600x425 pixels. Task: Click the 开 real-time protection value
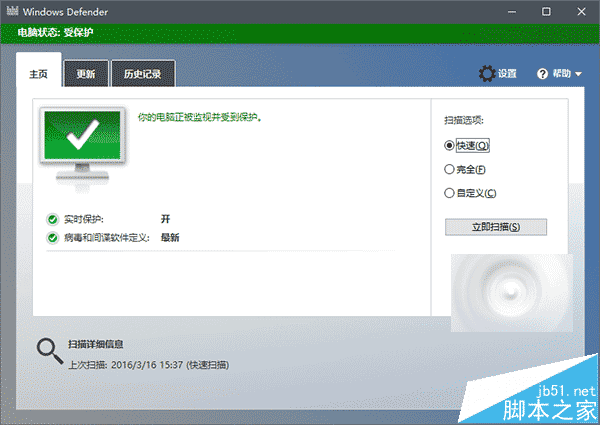[165, 219]
